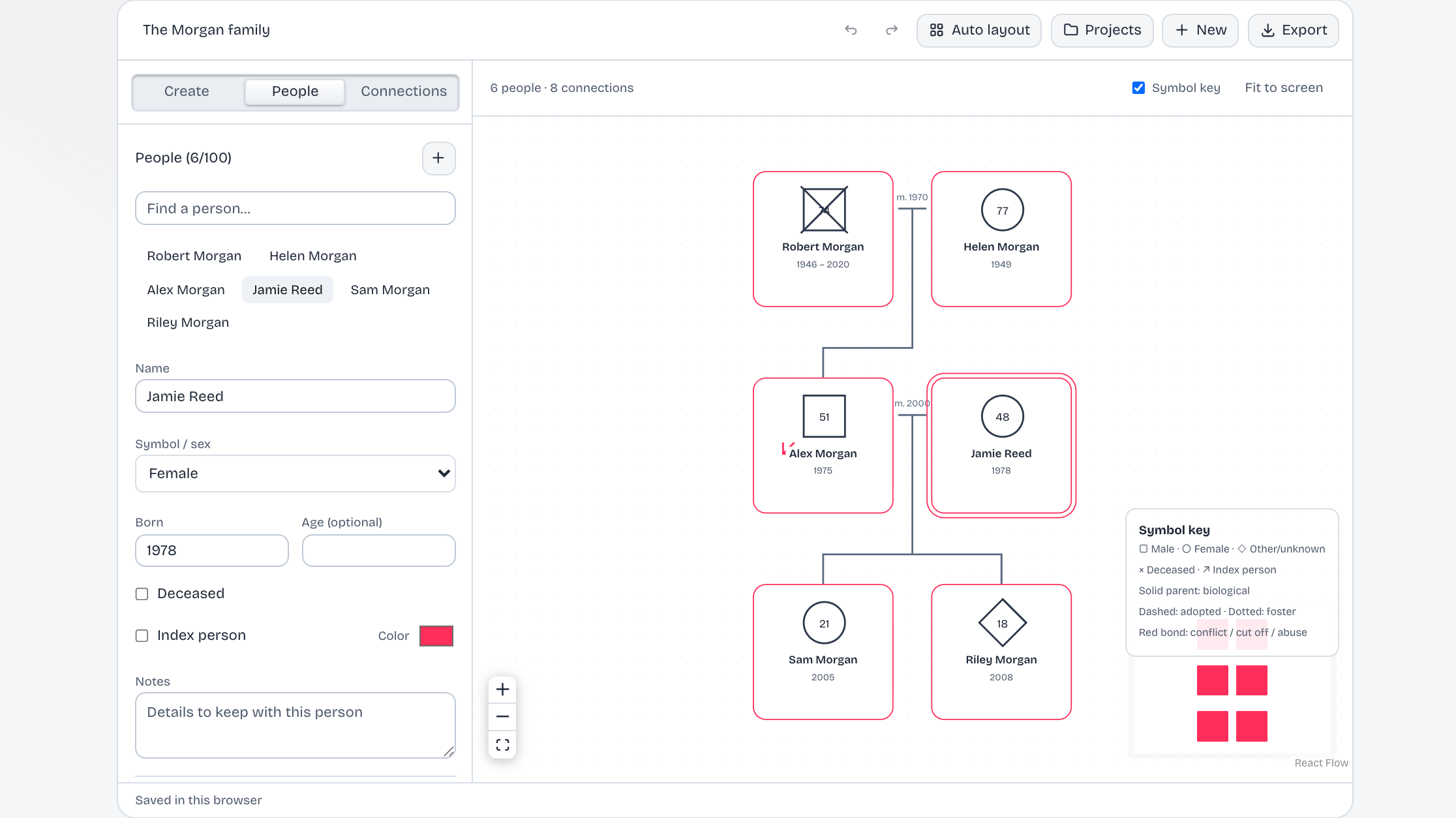
Task: Check the Deceased checkbox
Action: click(142, 594)
